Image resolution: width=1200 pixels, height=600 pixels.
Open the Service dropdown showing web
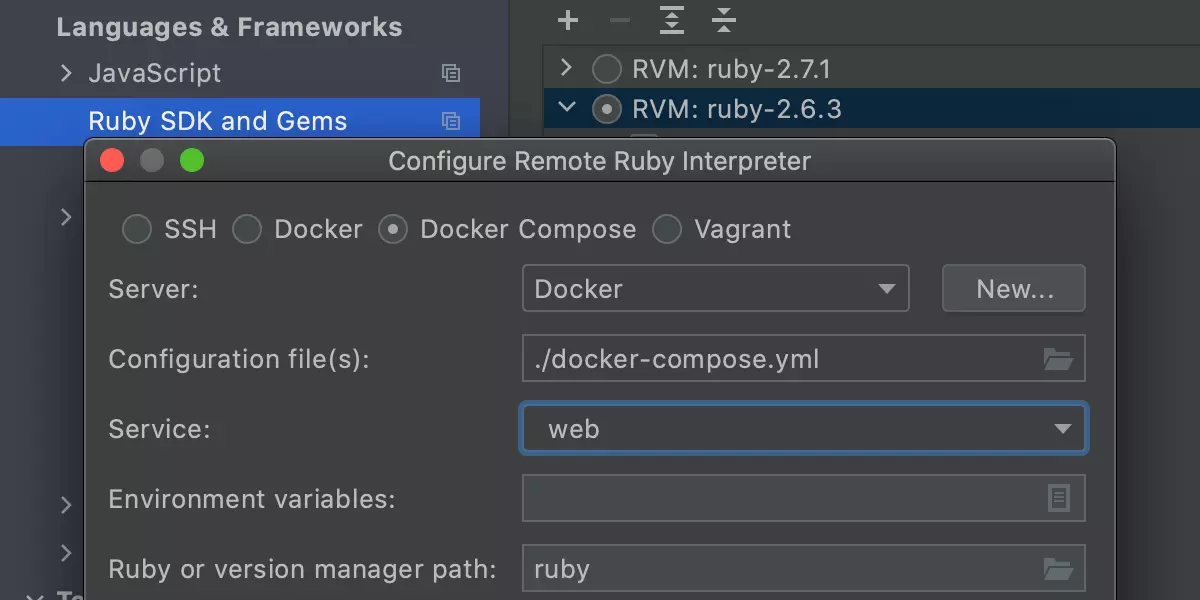pos(804,429)
